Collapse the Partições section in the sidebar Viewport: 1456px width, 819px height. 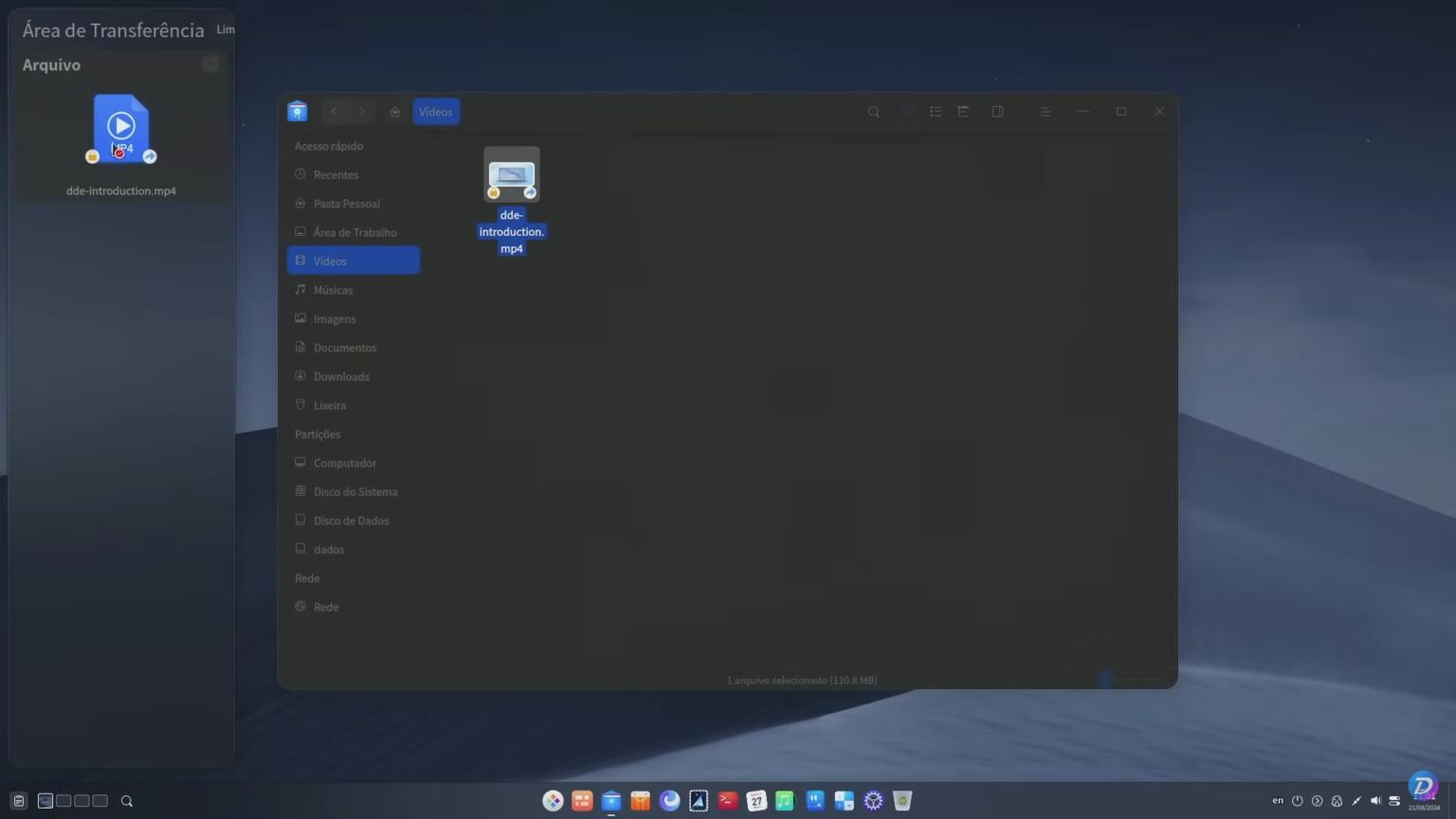pos(318,434)
